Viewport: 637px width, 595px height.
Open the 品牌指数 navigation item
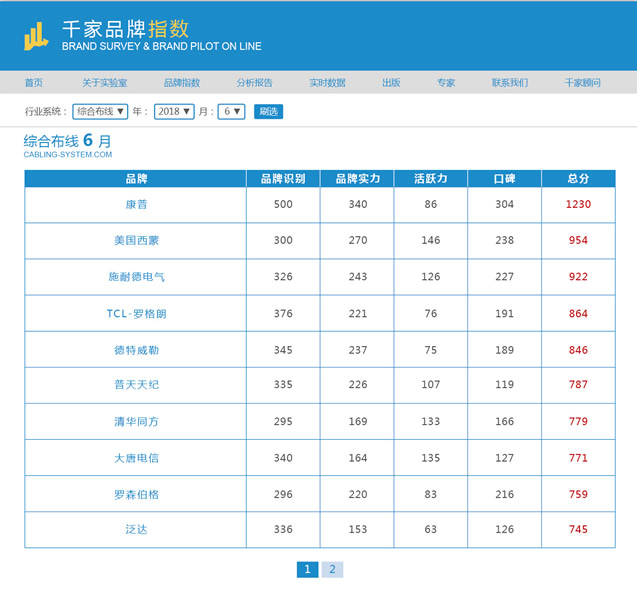click(x=182, y=83)
